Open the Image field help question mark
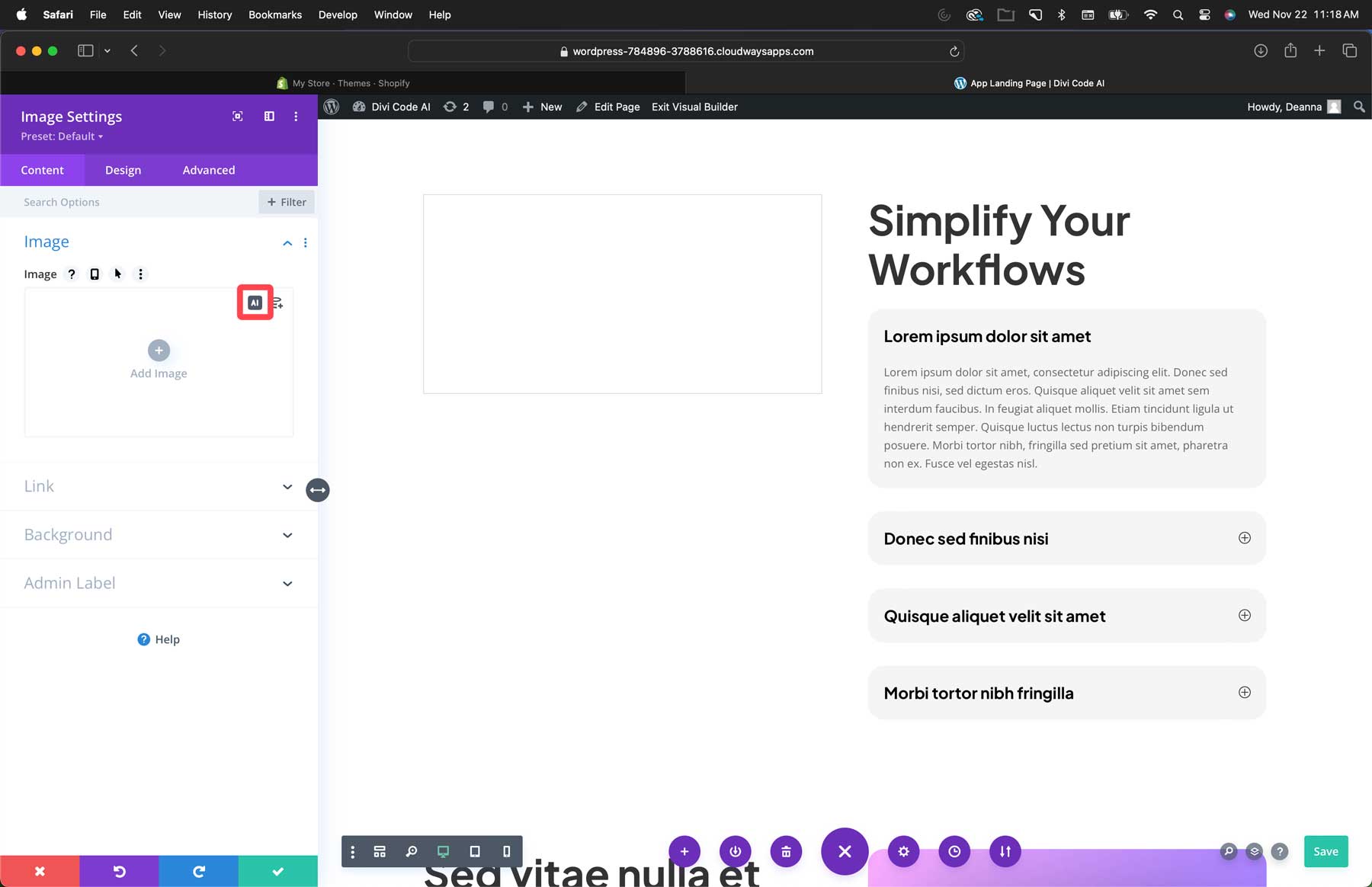 coord(72,274)
